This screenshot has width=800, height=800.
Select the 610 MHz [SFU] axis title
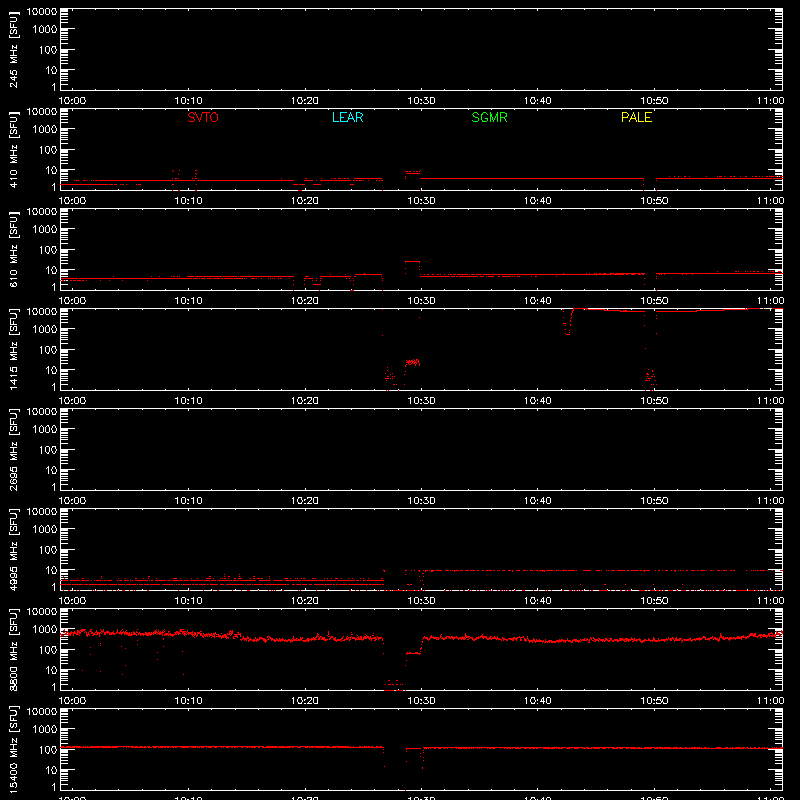tap(13, 250)
